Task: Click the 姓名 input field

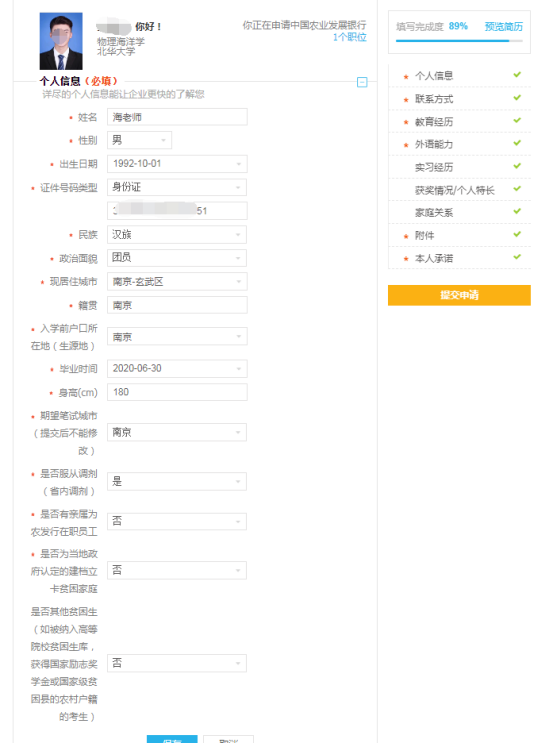Action: [x=177, y=117]
